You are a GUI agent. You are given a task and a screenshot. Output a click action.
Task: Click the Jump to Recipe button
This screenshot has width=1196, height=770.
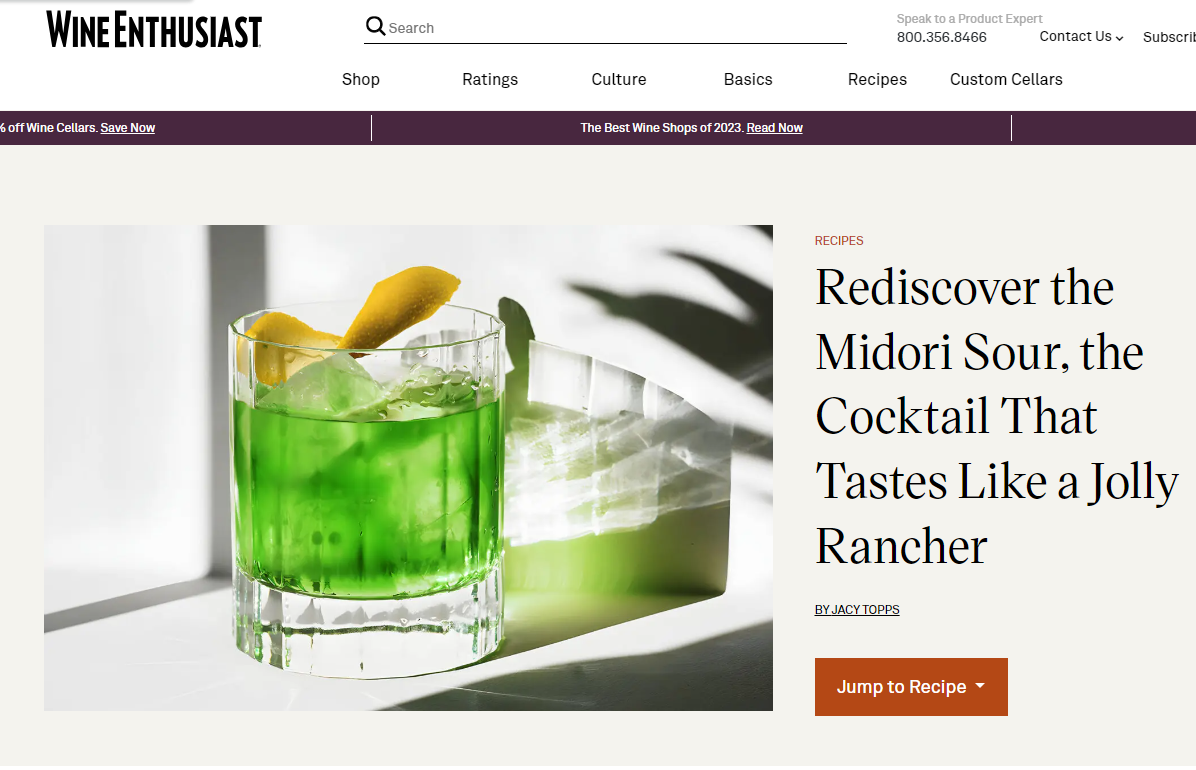pos(911,687)
